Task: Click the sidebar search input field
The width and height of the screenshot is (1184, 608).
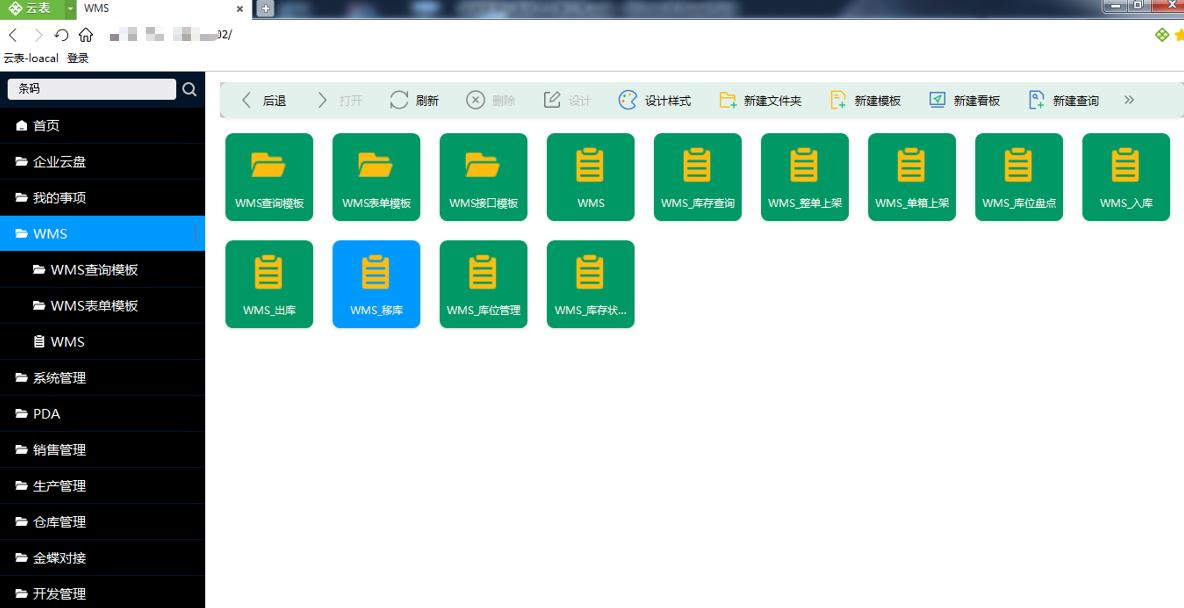Action: 92,89
